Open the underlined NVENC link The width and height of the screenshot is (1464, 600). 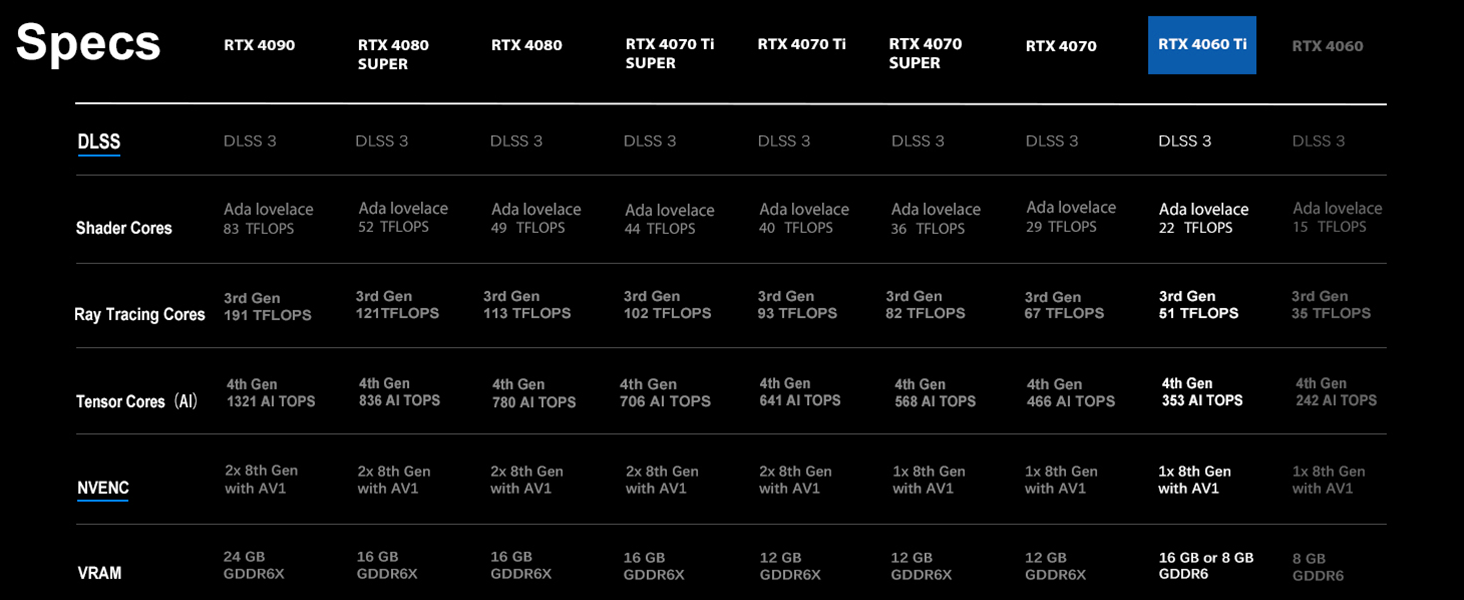click(x=103, y=488)
